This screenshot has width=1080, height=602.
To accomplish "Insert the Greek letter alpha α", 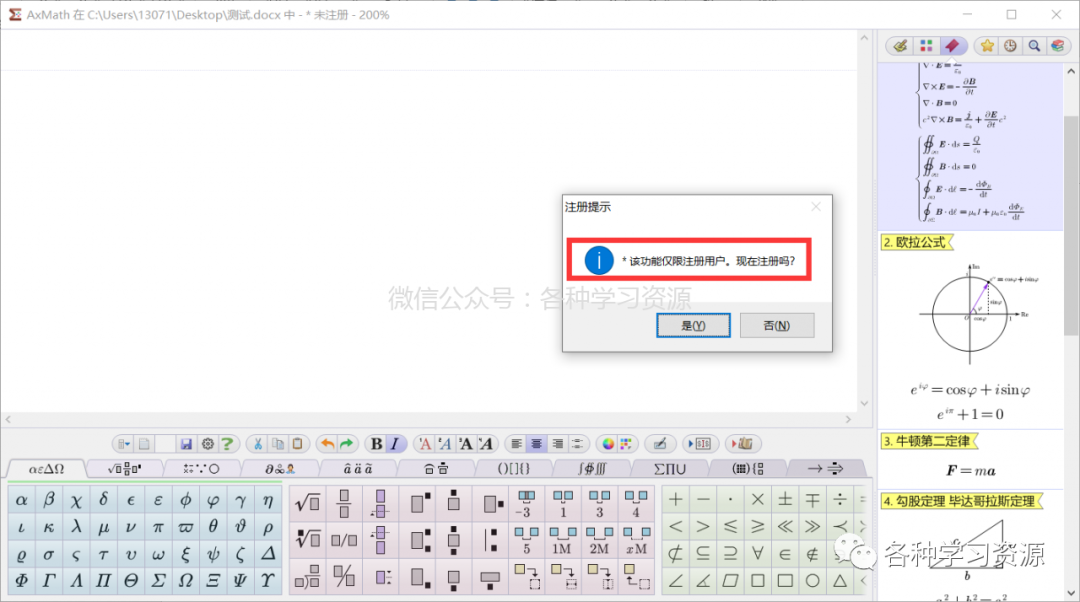I will [x=21, y=500].
